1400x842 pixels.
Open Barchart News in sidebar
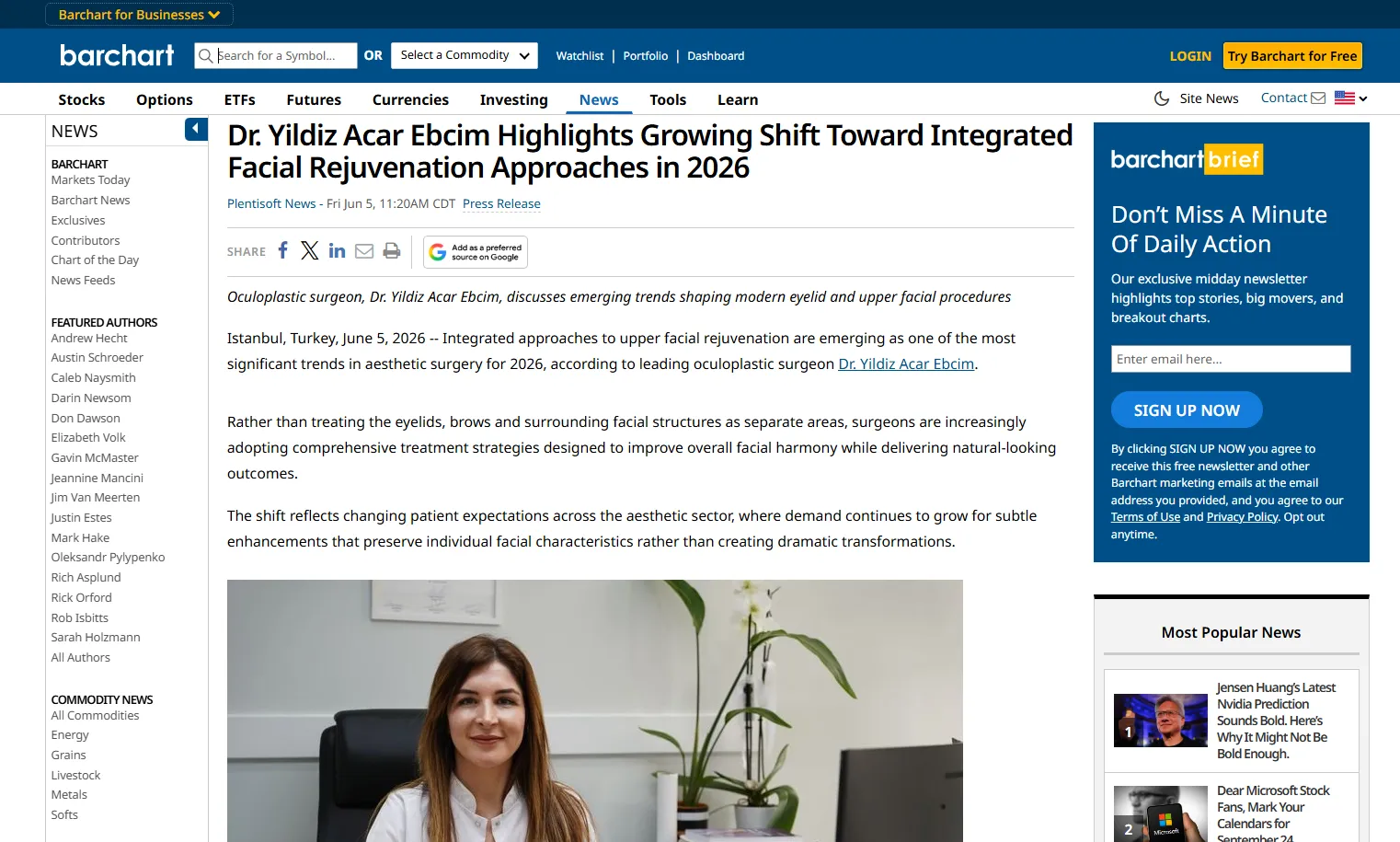90,201
